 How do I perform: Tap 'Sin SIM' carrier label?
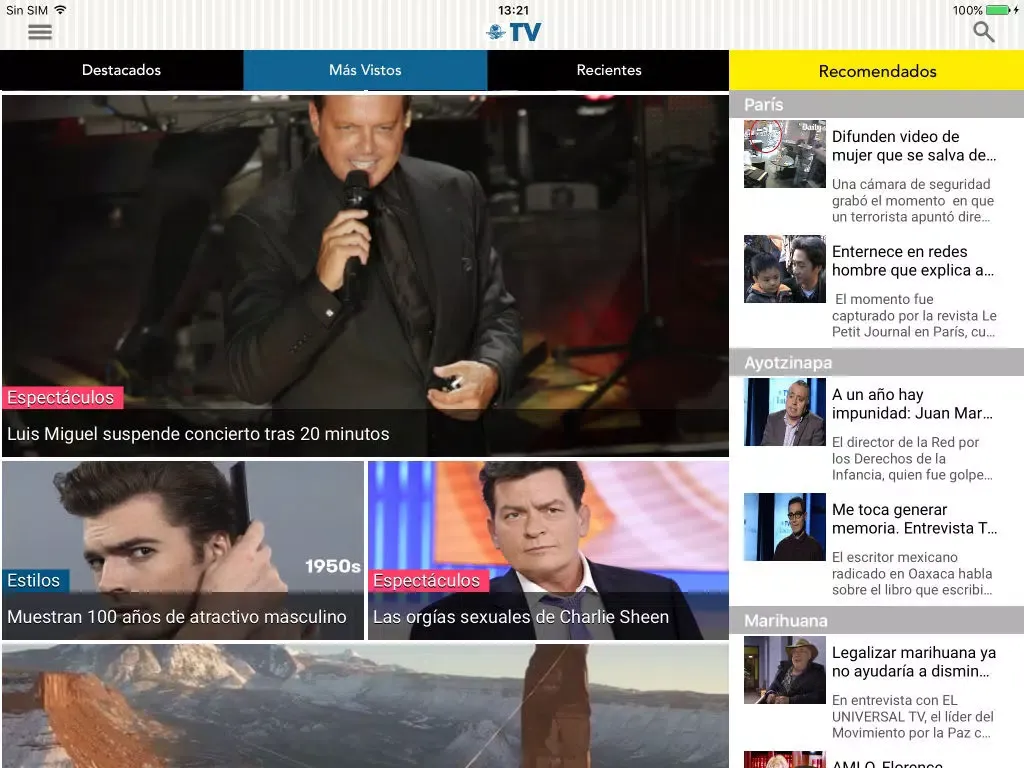pyautogui.click(x=27, y=10)
